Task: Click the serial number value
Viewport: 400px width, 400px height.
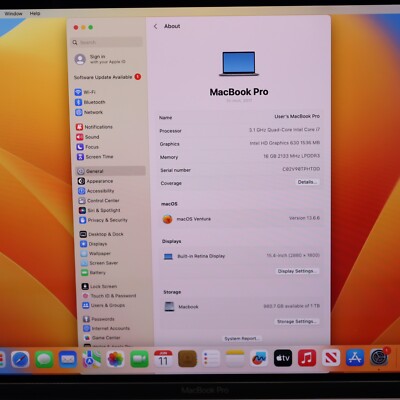Action: click(301, 169)
